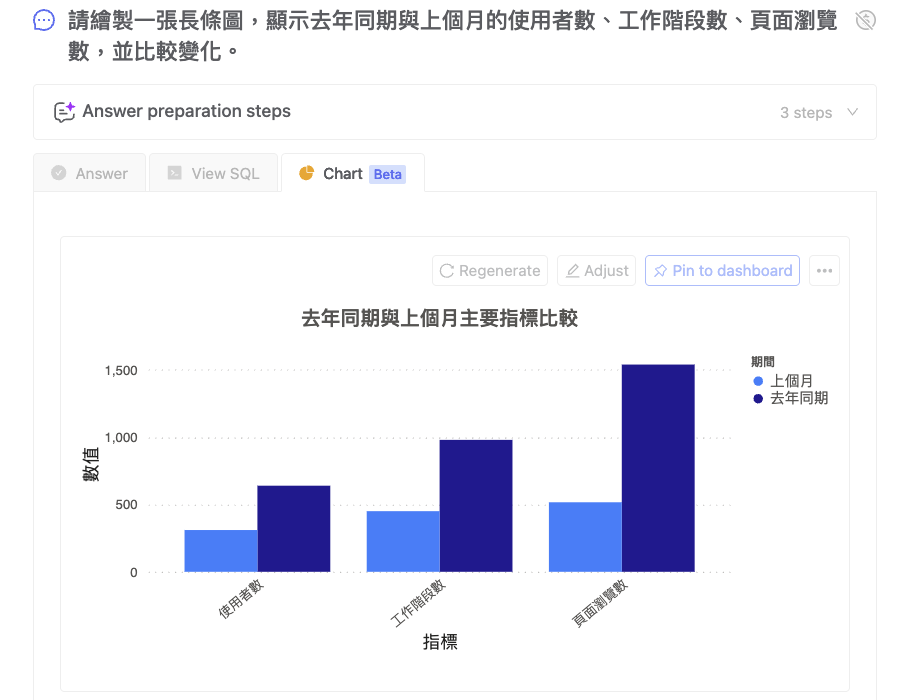
Task: Click the checkmark icon on Answer tab
Action: pos(59,173)
